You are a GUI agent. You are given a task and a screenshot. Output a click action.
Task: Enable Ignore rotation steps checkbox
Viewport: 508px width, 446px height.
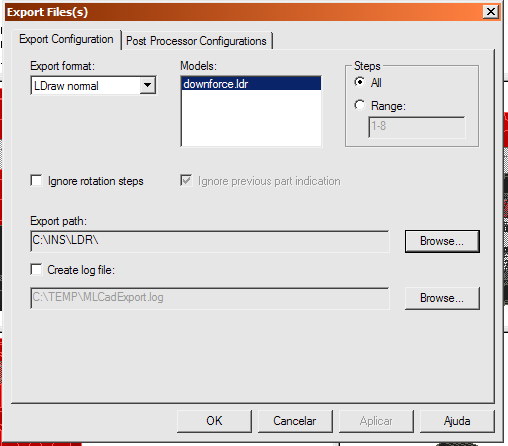point(36,181)
